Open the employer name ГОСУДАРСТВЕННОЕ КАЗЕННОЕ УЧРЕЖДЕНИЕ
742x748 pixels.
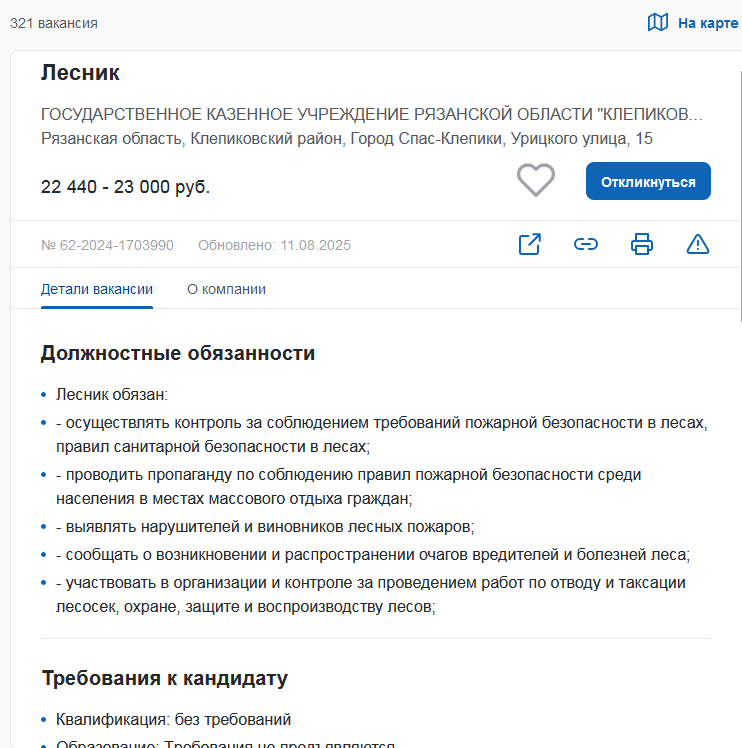pyautogui.click(x=371, y=113)
